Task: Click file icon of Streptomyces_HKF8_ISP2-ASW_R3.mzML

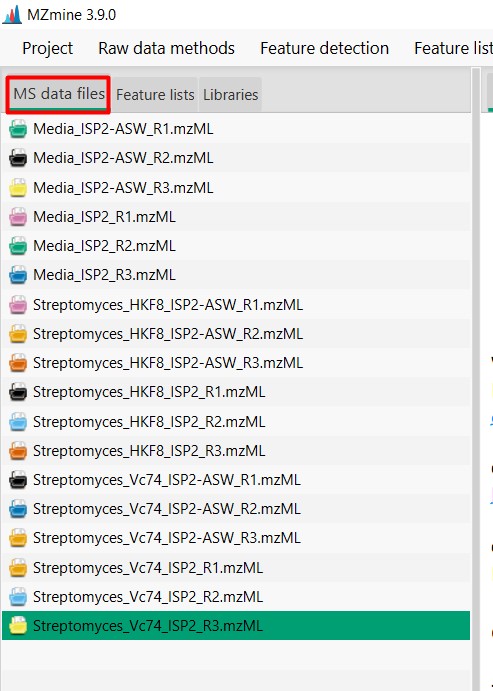Action: [x=18, y=363]
